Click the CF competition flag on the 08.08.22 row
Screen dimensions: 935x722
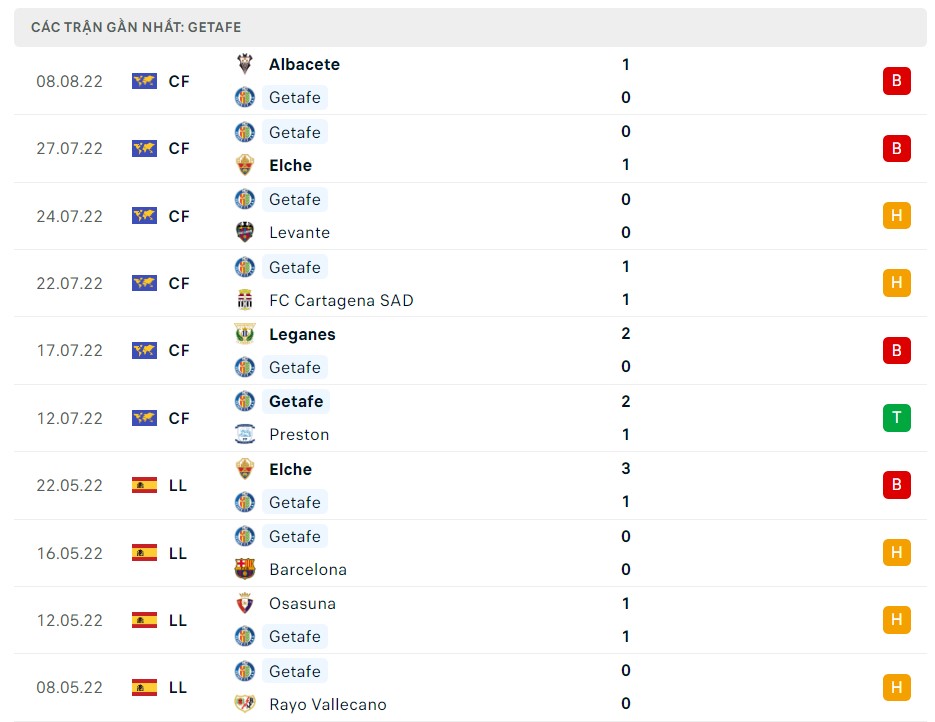(x=144, y=81)
